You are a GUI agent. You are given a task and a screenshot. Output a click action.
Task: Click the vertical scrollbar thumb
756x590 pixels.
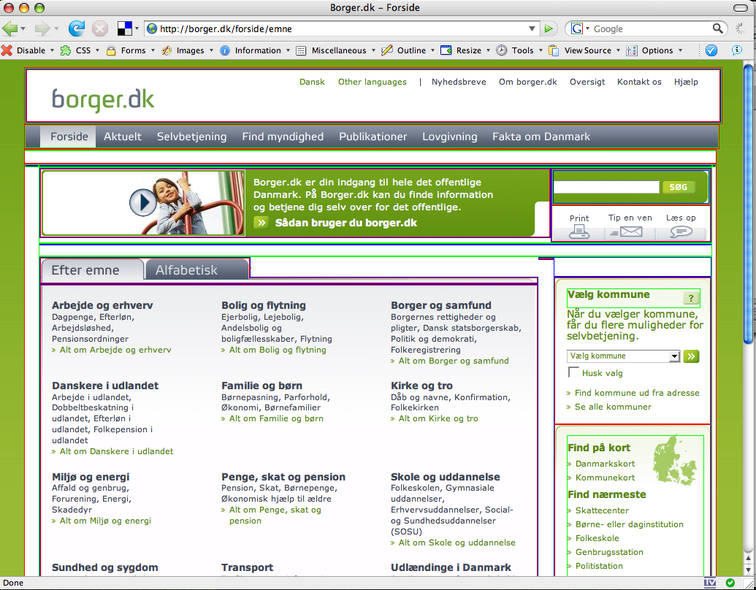(x=748, y=204)
